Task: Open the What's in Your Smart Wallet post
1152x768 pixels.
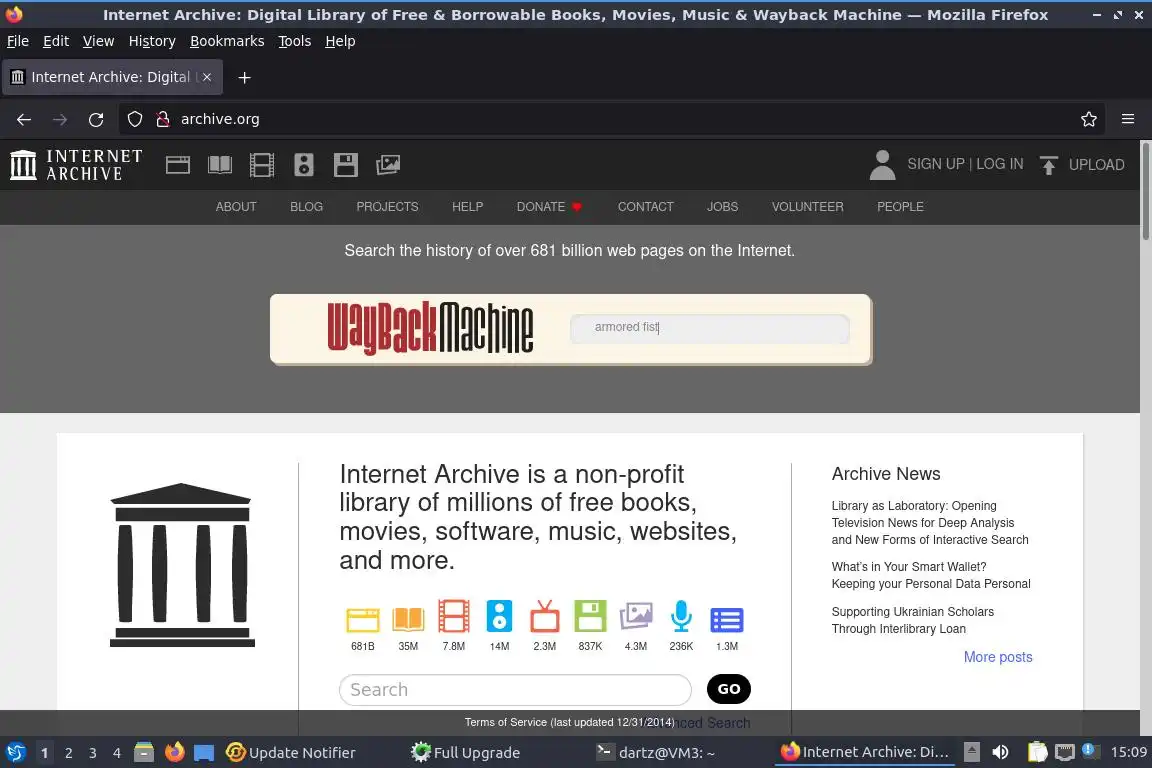Action: coord(931,575)
